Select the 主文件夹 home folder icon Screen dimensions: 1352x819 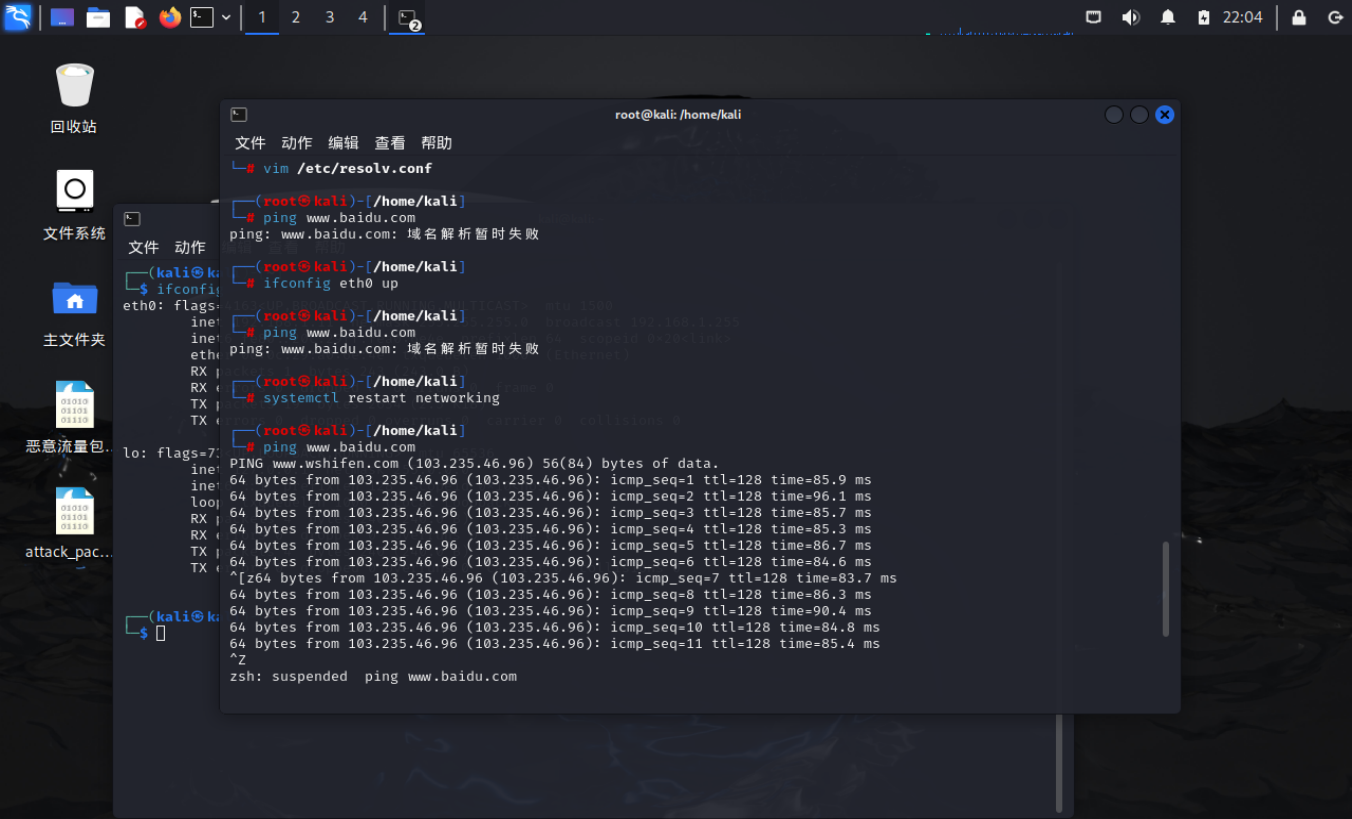74,313
